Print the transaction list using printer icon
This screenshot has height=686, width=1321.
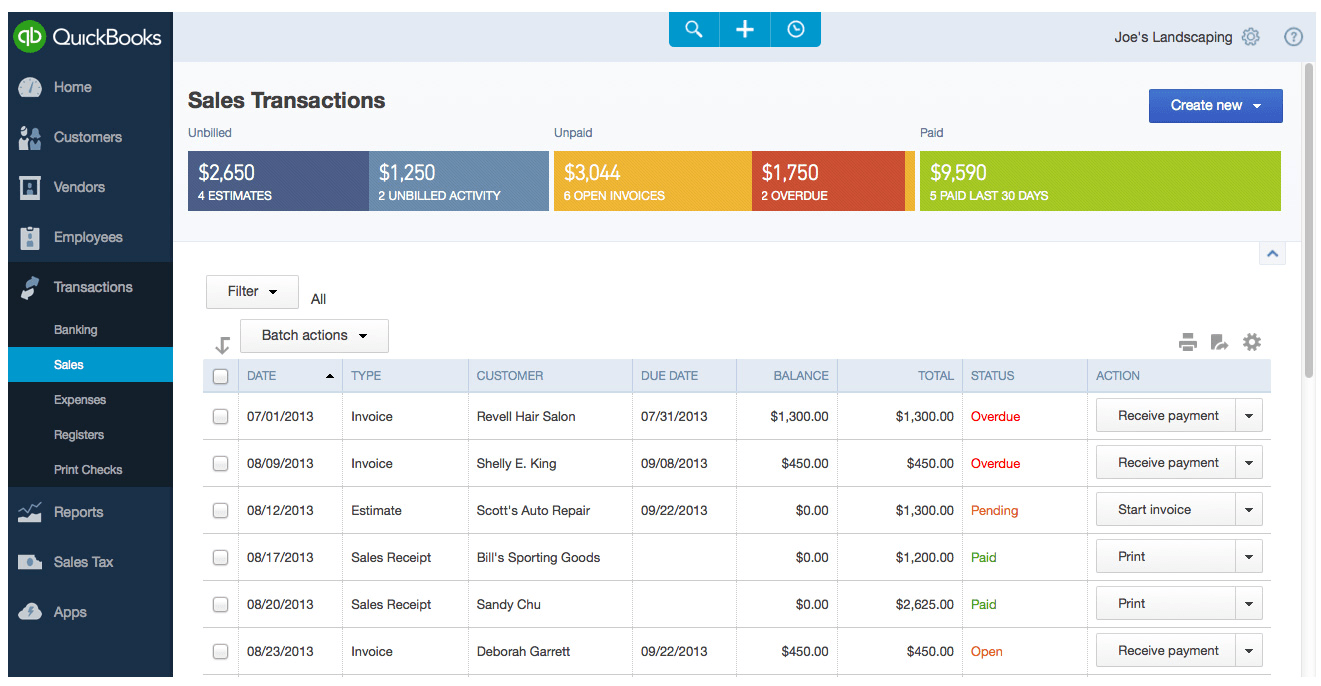point(1188,343)
